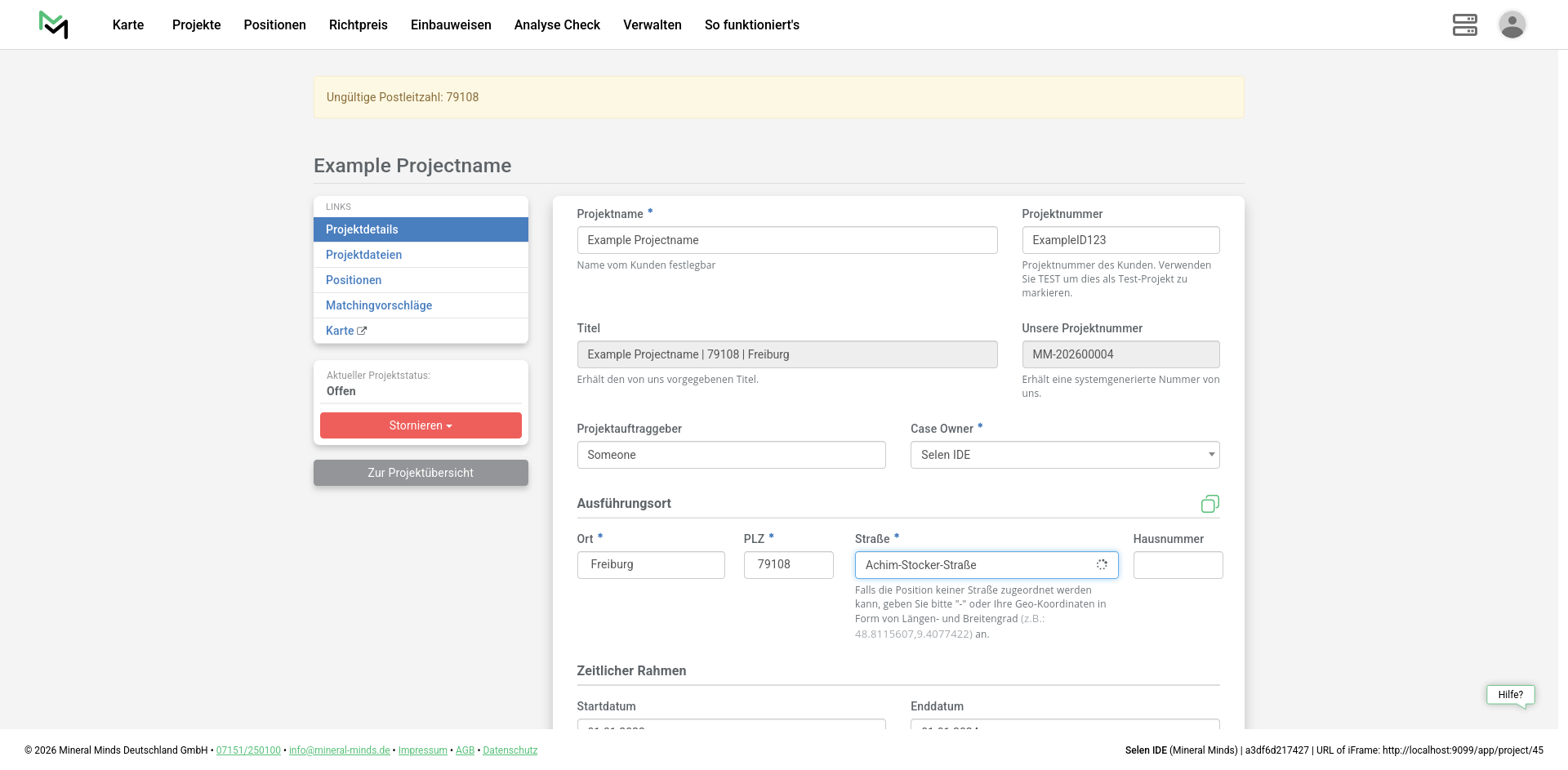The height and width of the screenshot is (770, 1568).
Task: Click Zur Projektübersicht button
Action: 421,473
